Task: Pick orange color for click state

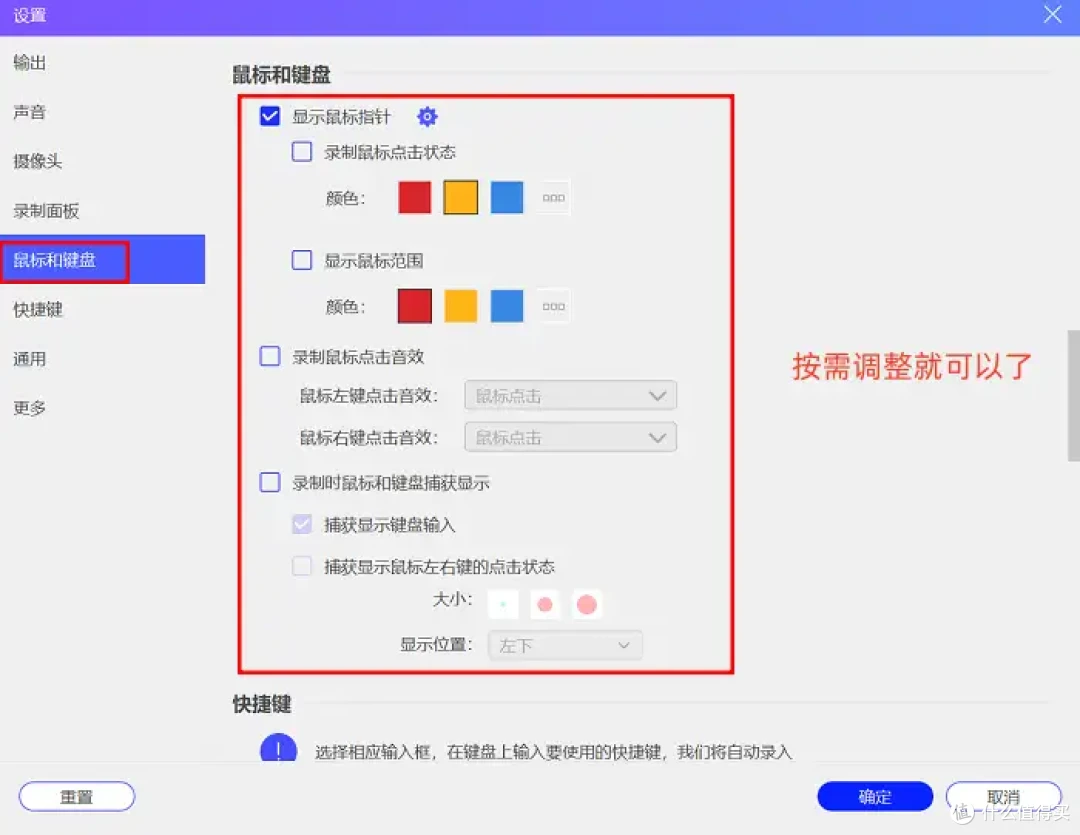Action: 461,198
